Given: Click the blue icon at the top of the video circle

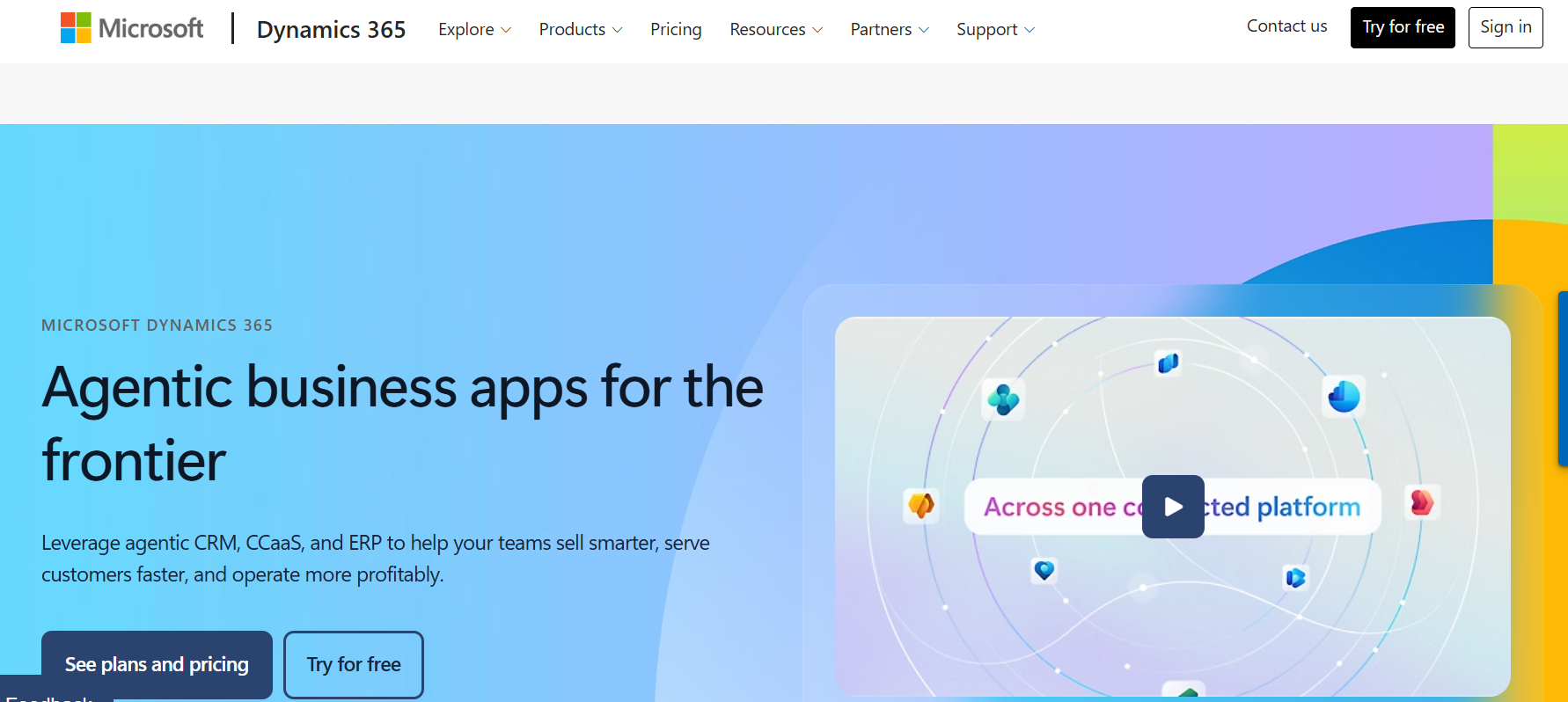Looking at the screenshot, I should coord(1168,363).
